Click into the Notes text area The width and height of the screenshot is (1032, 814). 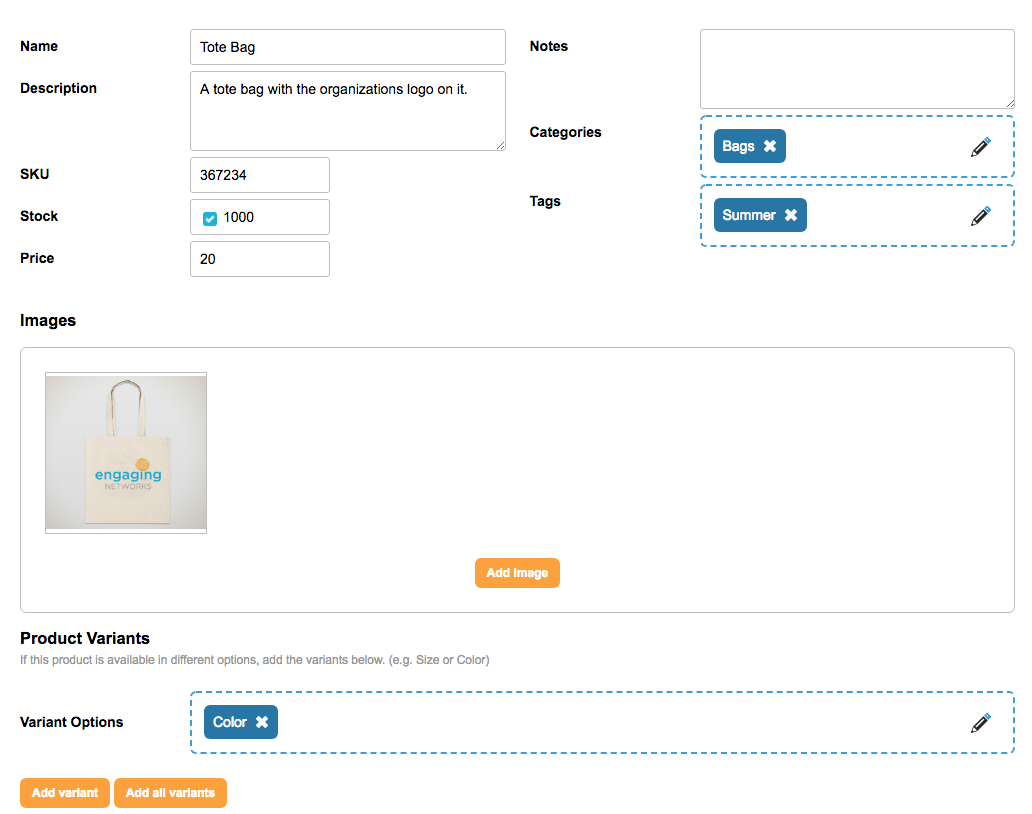[x=856, y=69]
